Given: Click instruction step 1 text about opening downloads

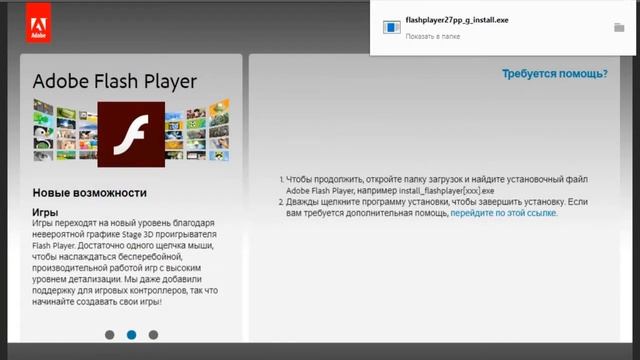Looking at the screenshot, I should 437,185.
